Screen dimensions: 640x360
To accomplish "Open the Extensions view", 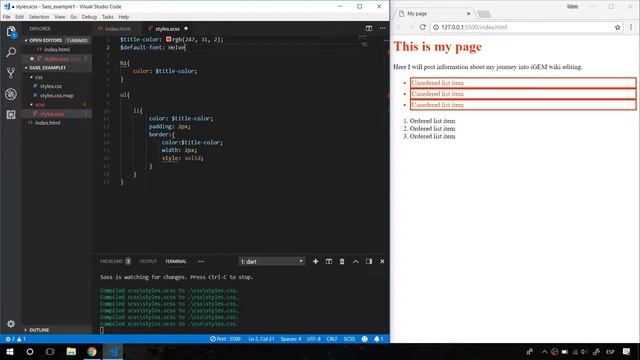I will pyautogui.click(x=11, y=115).
